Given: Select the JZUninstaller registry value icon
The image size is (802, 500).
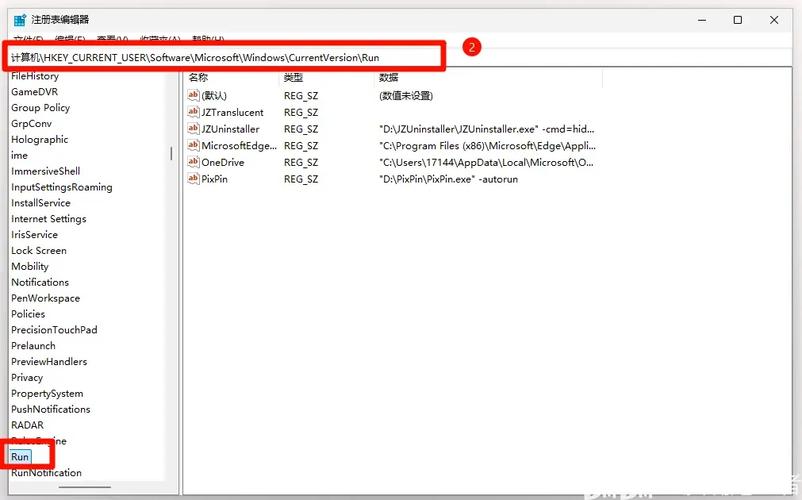Looking at the screenshot, I should [x=194, y=129].
